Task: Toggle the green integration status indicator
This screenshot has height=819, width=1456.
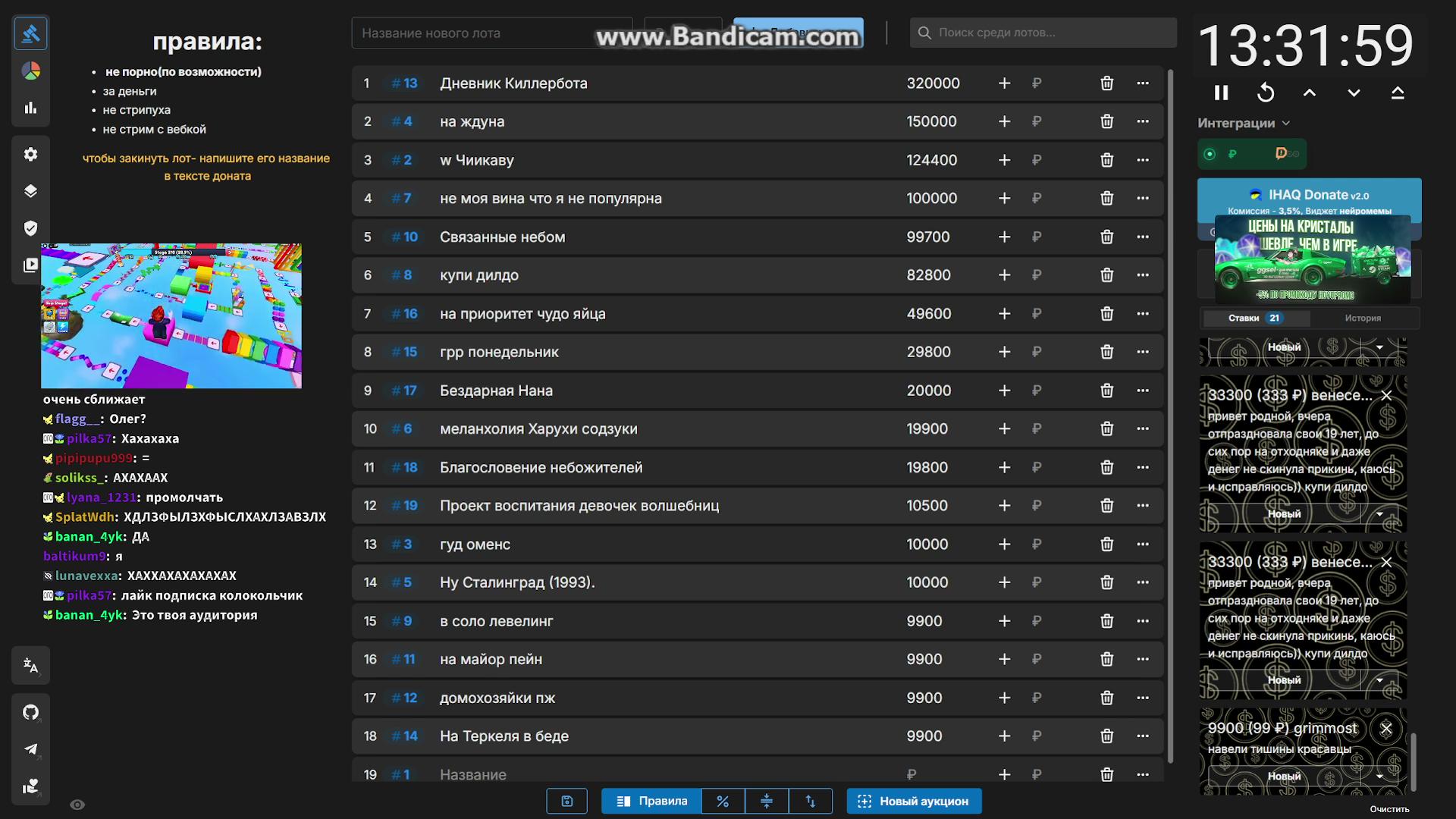Action: pos(1210,154)
